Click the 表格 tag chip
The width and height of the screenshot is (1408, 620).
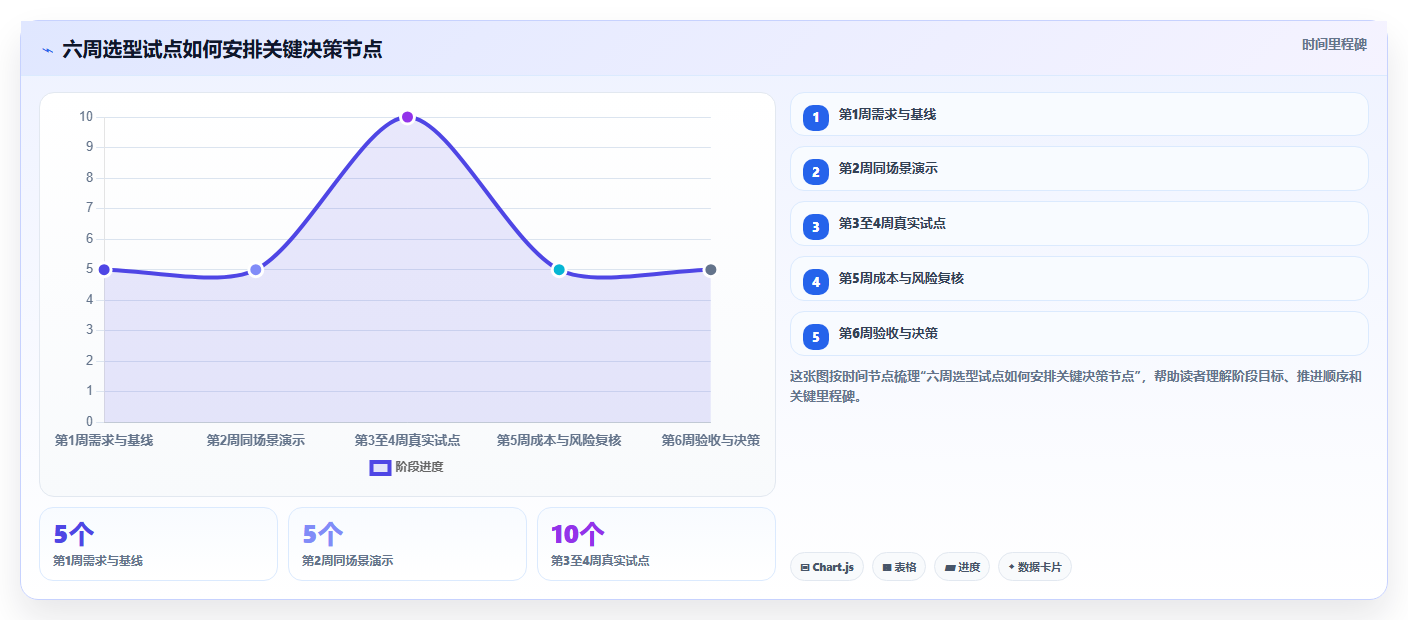tap(899, 567)
